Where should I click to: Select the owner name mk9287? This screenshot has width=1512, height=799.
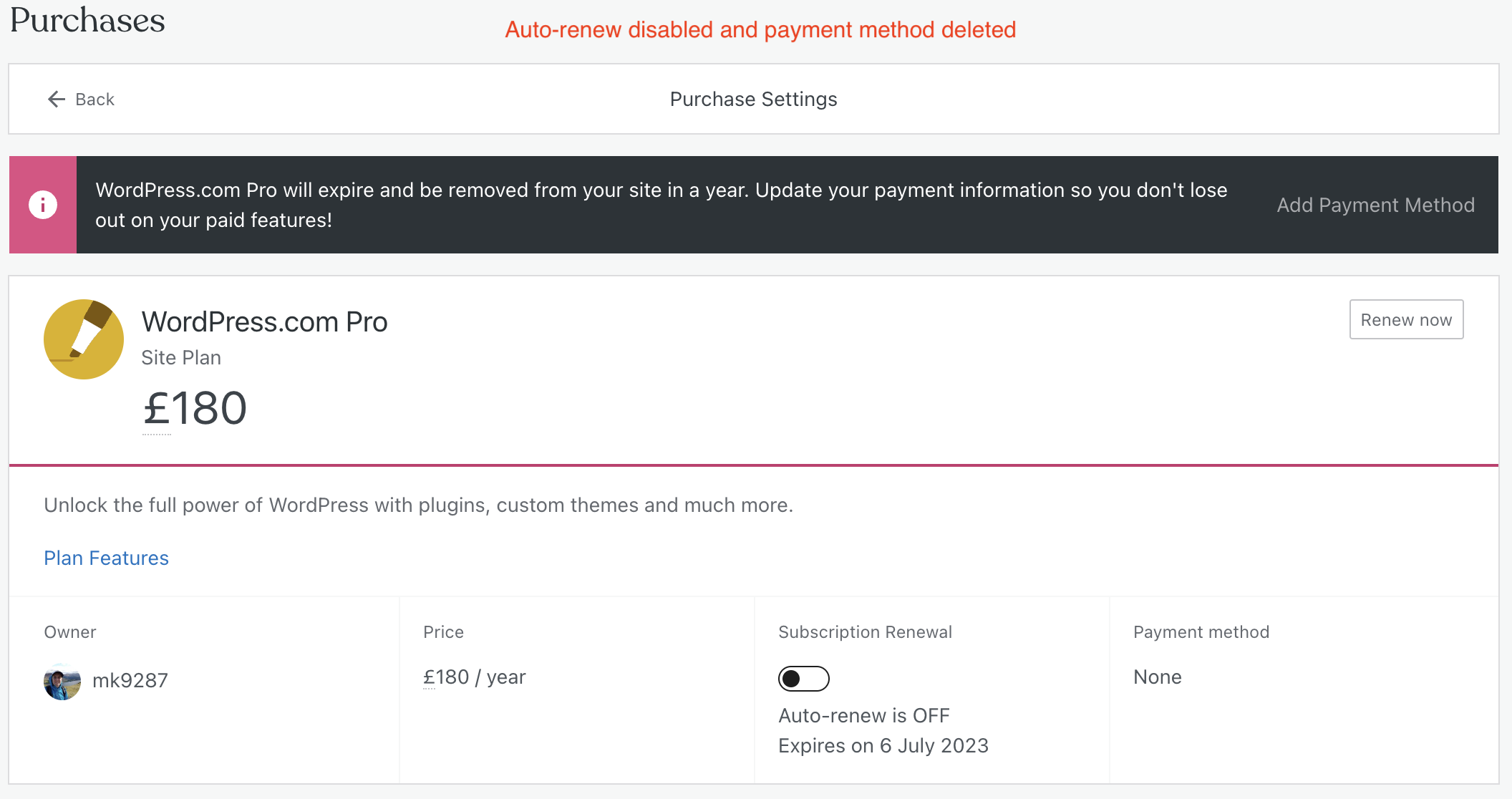(x=130, y=680)
